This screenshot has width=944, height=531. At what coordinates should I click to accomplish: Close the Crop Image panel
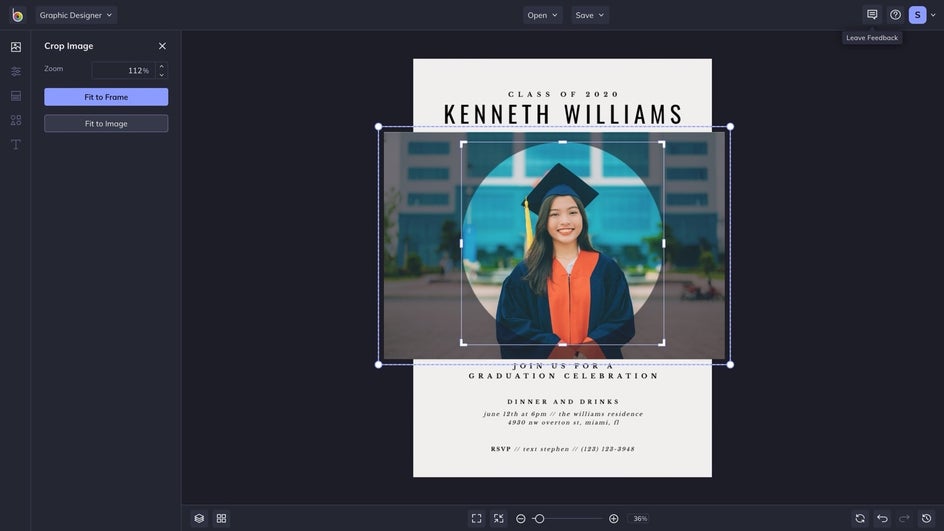click(162, 46)
